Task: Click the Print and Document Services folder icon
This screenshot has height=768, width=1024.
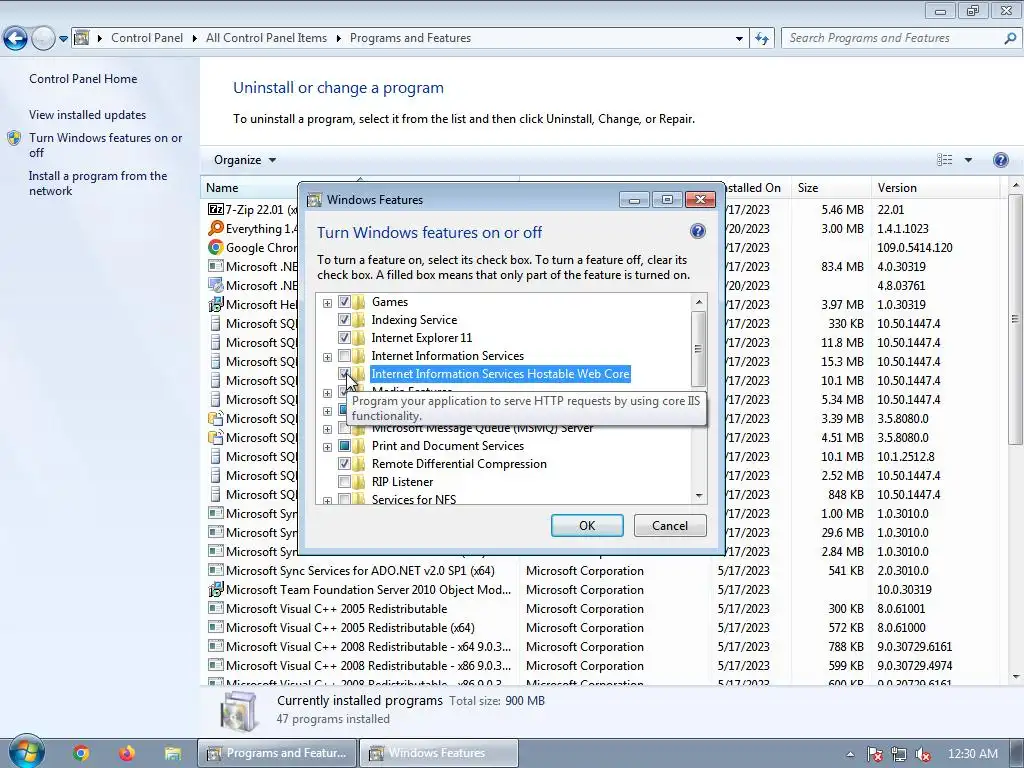Action: [x=359, y=446]
